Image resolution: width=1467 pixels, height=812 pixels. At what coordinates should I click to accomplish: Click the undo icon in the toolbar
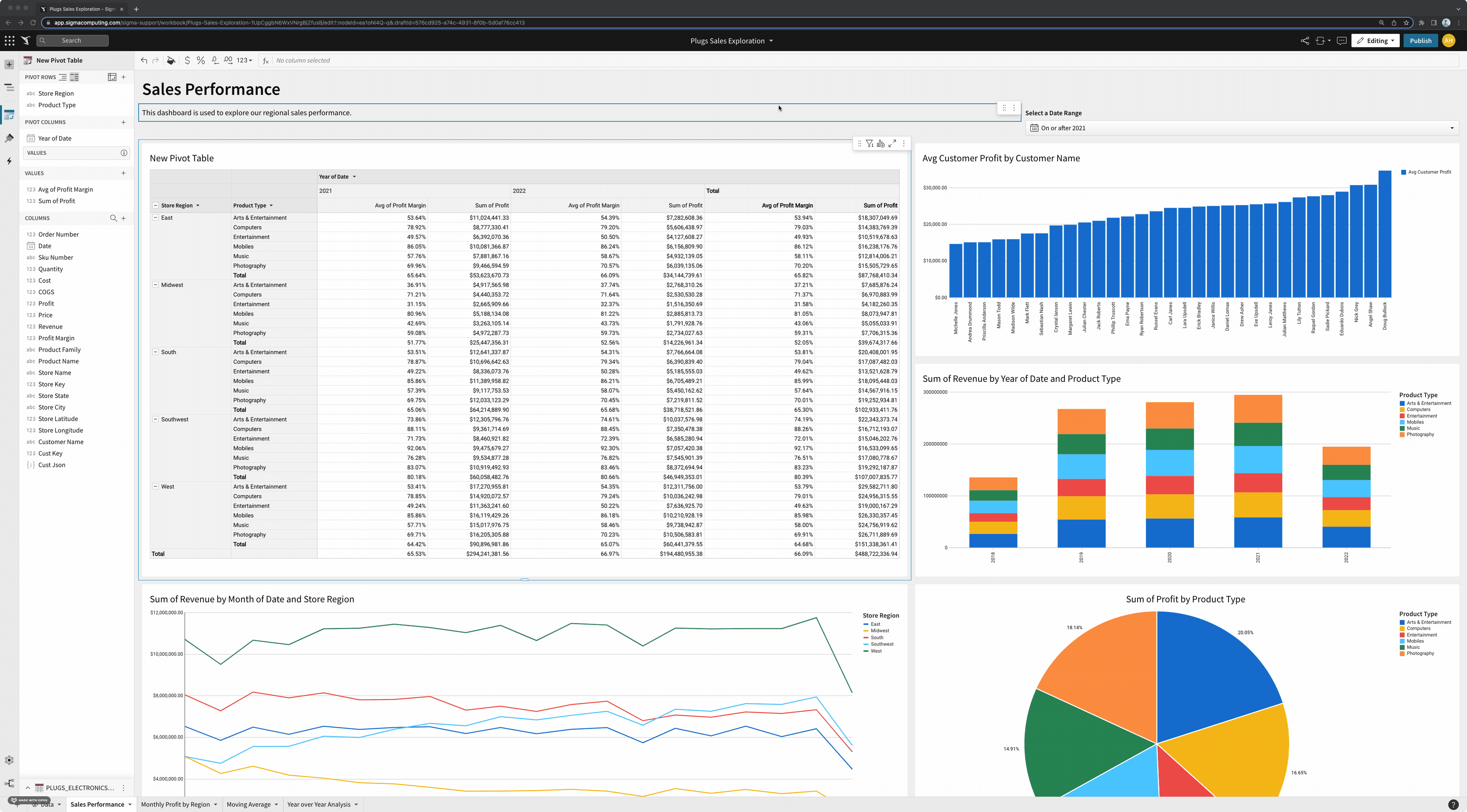[x=144, y=60]
